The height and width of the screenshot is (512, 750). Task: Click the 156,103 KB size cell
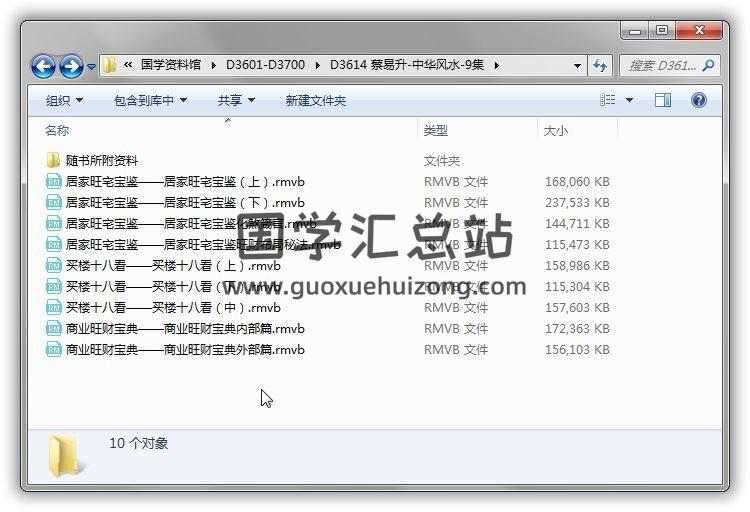coord(577,350)
